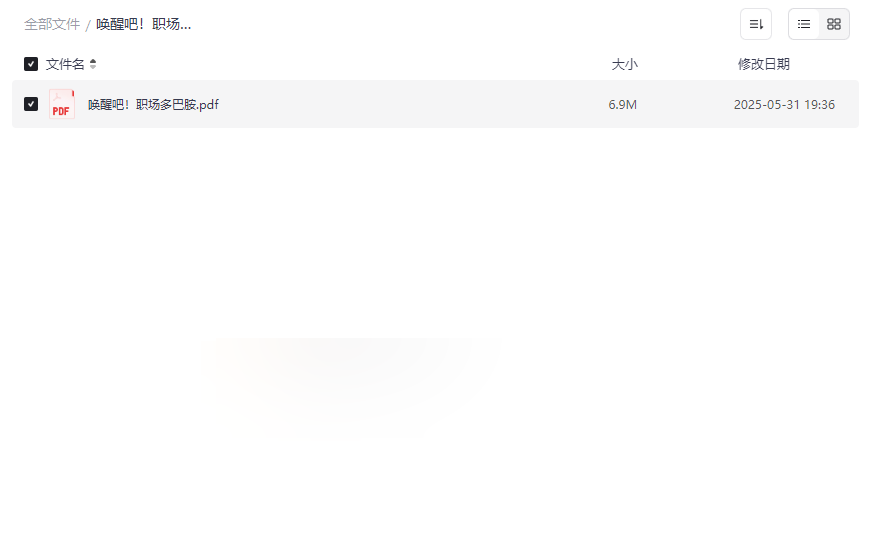Image resolution: width=874 pixels, height=538 pixels.
Task: Sort by the 文件名 column header
Action: [x=65, y=64]
